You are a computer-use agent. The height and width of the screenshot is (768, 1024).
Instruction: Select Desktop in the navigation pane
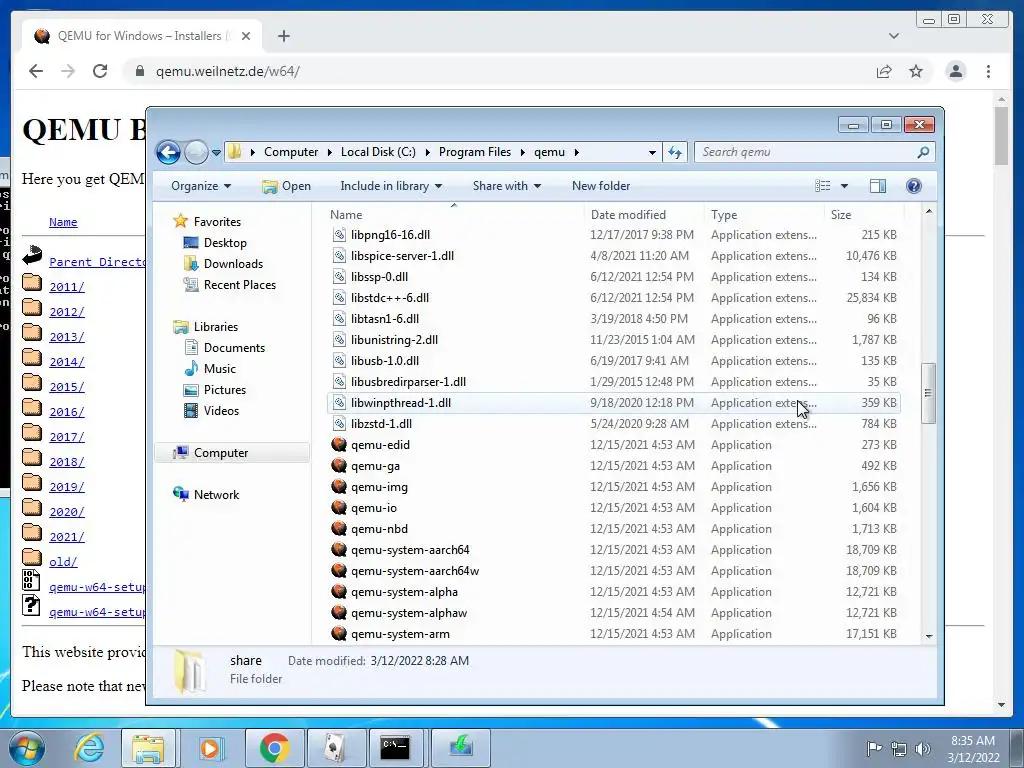[x=225, y=242]
